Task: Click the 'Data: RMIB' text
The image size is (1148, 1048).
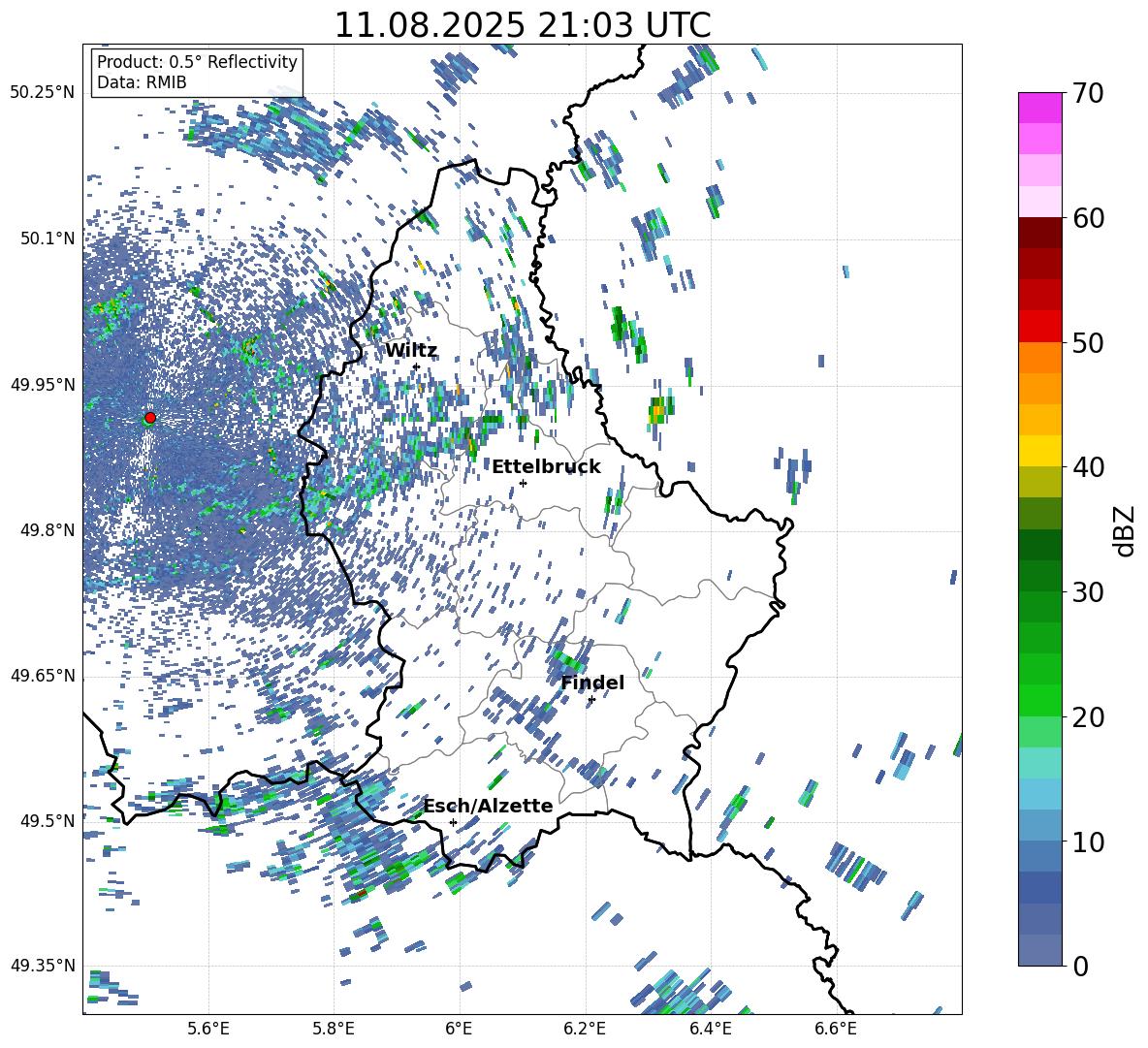Action: pyautogui.click(x=142, y=82)
